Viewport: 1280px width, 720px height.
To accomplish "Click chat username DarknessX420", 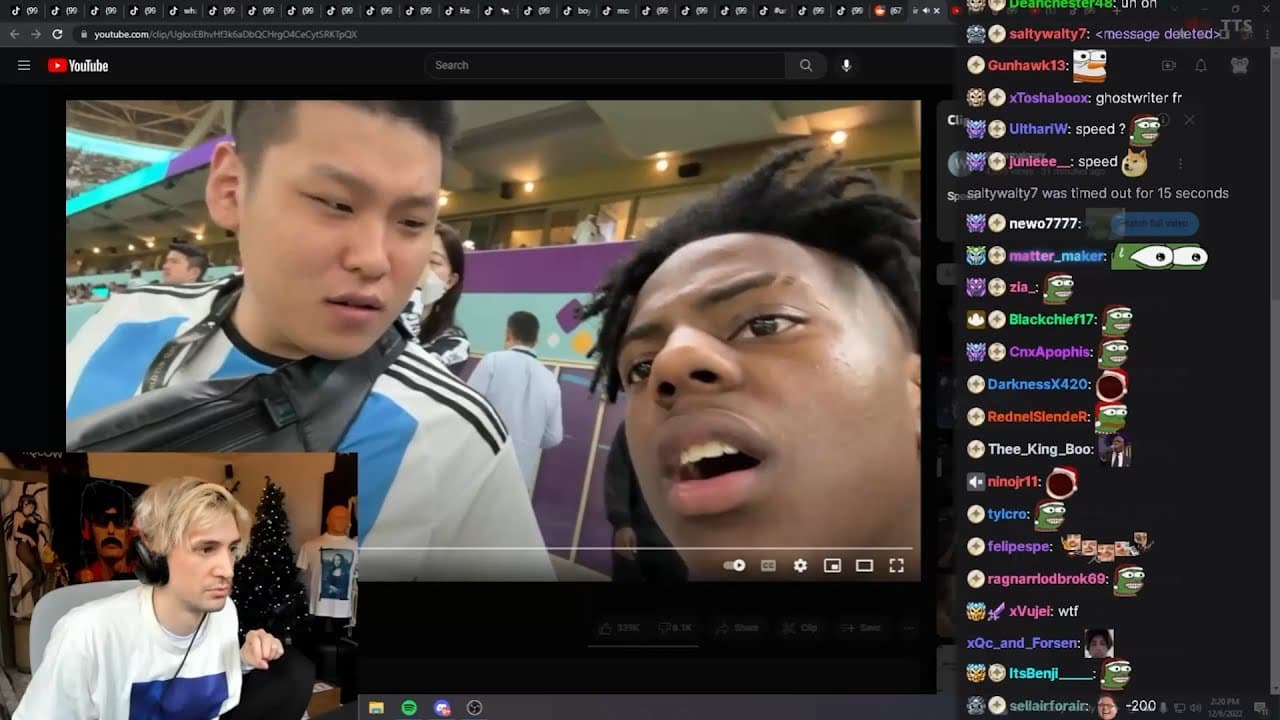I will coord(1038,384).
